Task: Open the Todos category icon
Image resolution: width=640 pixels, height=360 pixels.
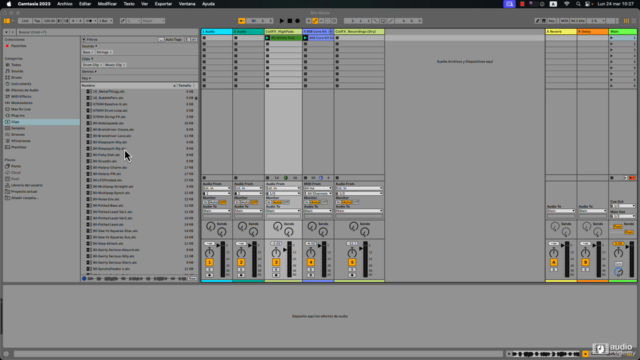Action: [7, 65]
